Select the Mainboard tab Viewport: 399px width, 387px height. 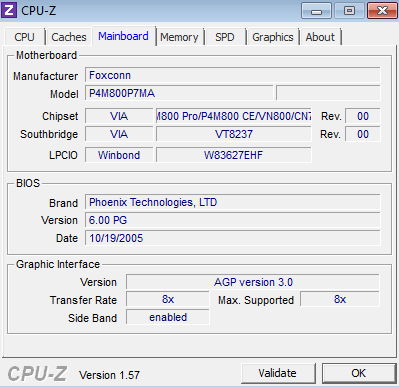click(x=123, y=36)
